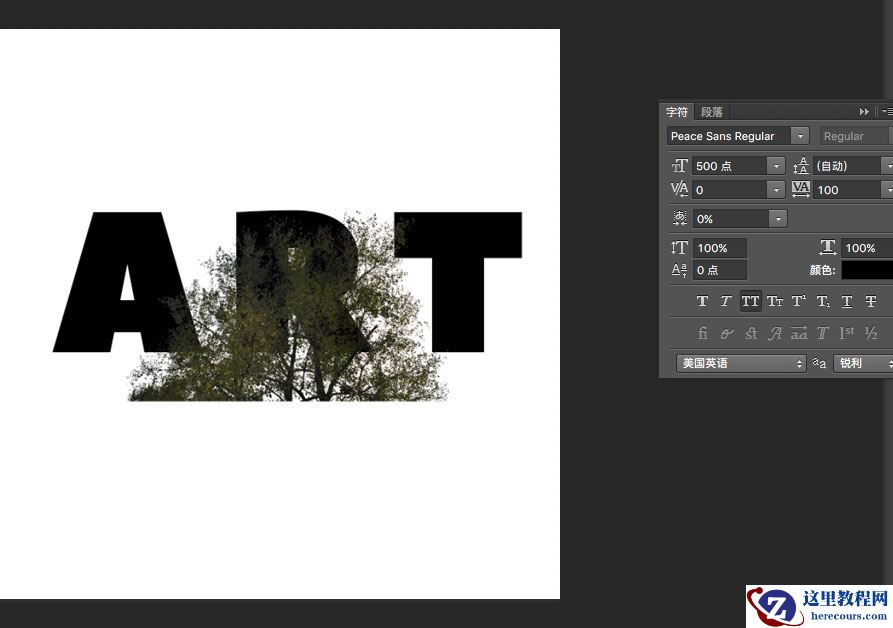The width and height of the screenshot is (893, 628).
Task: Disable the active All Caps option
Action: pos(751,301)
